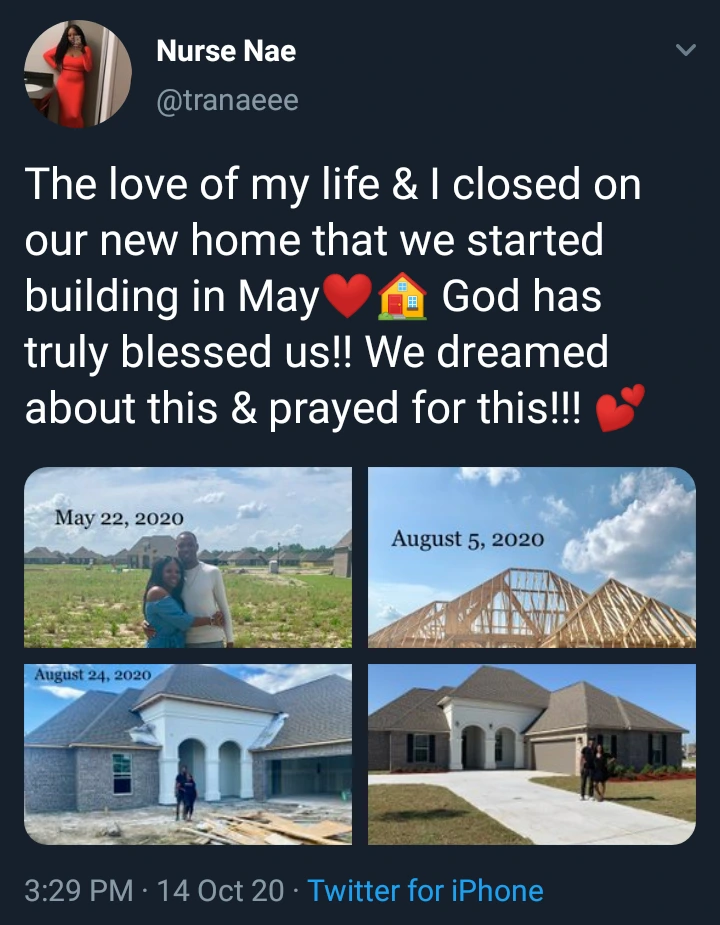This screenshot has height=925, width=720.
Task: Click the Twitter for iPhone source link
Action: coord(426,890)
